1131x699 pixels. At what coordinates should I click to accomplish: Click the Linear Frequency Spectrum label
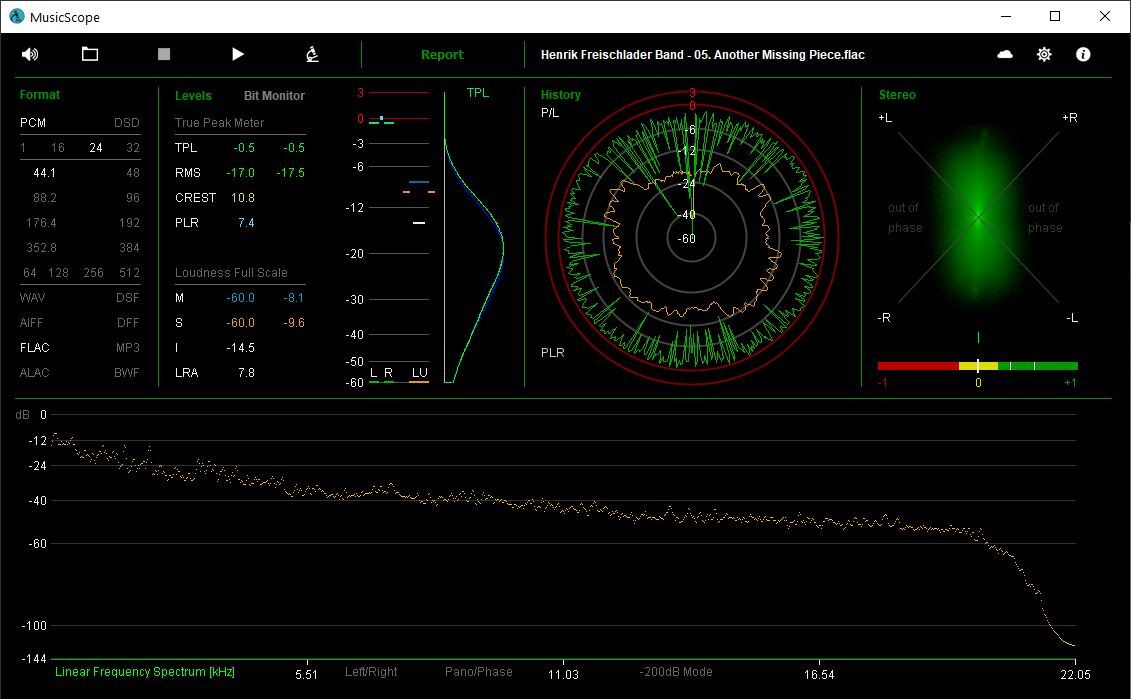click(x=144, y=672)
